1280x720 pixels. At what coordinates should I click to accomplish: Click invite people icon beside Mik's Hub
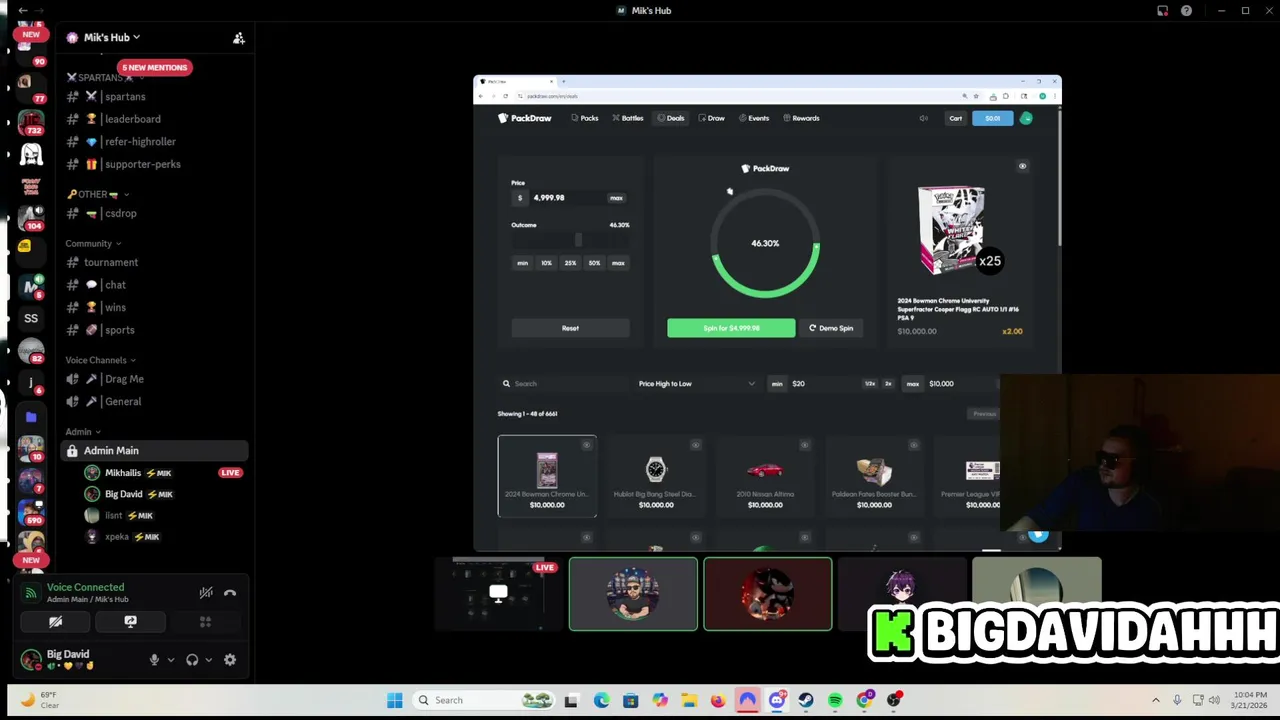239,38
